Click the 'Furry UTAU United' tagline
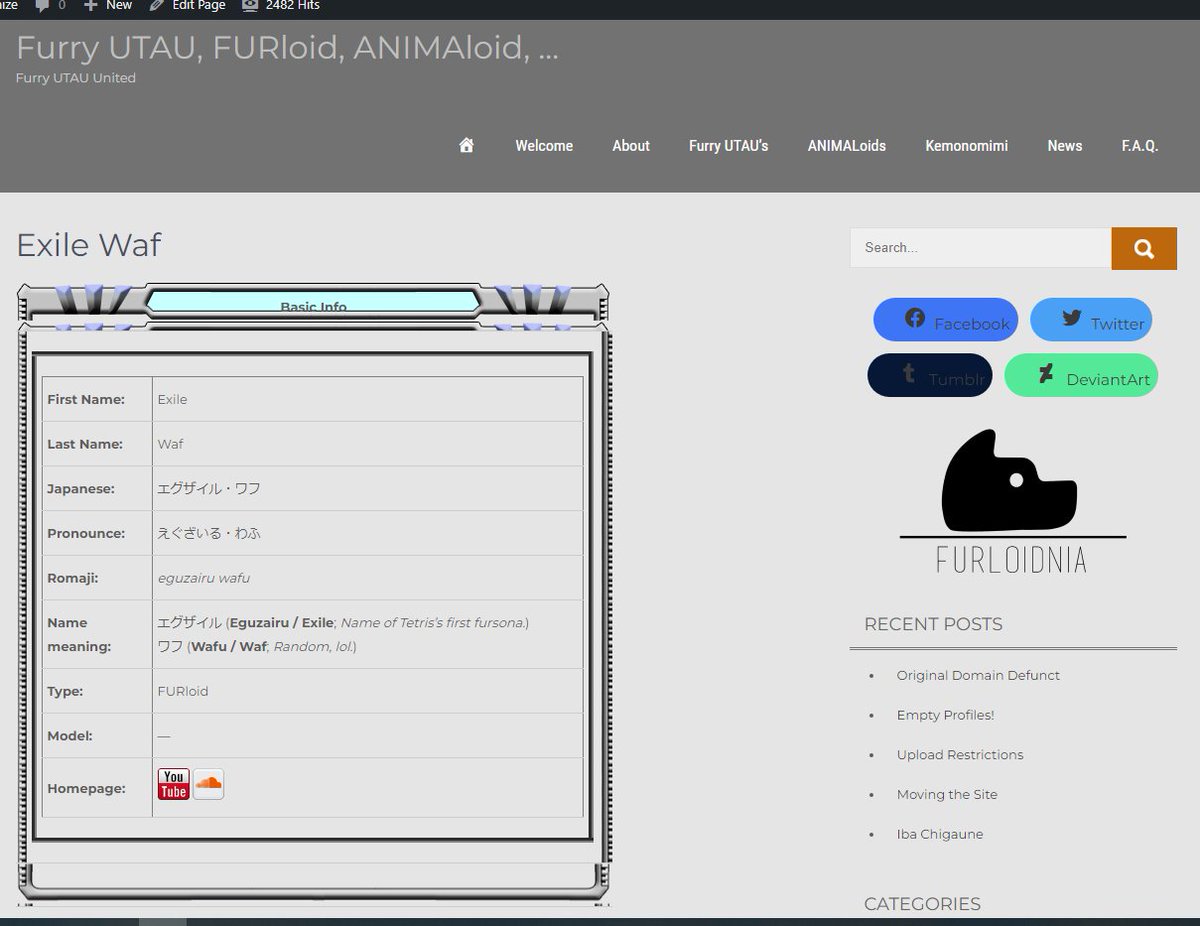 point(76,78)
